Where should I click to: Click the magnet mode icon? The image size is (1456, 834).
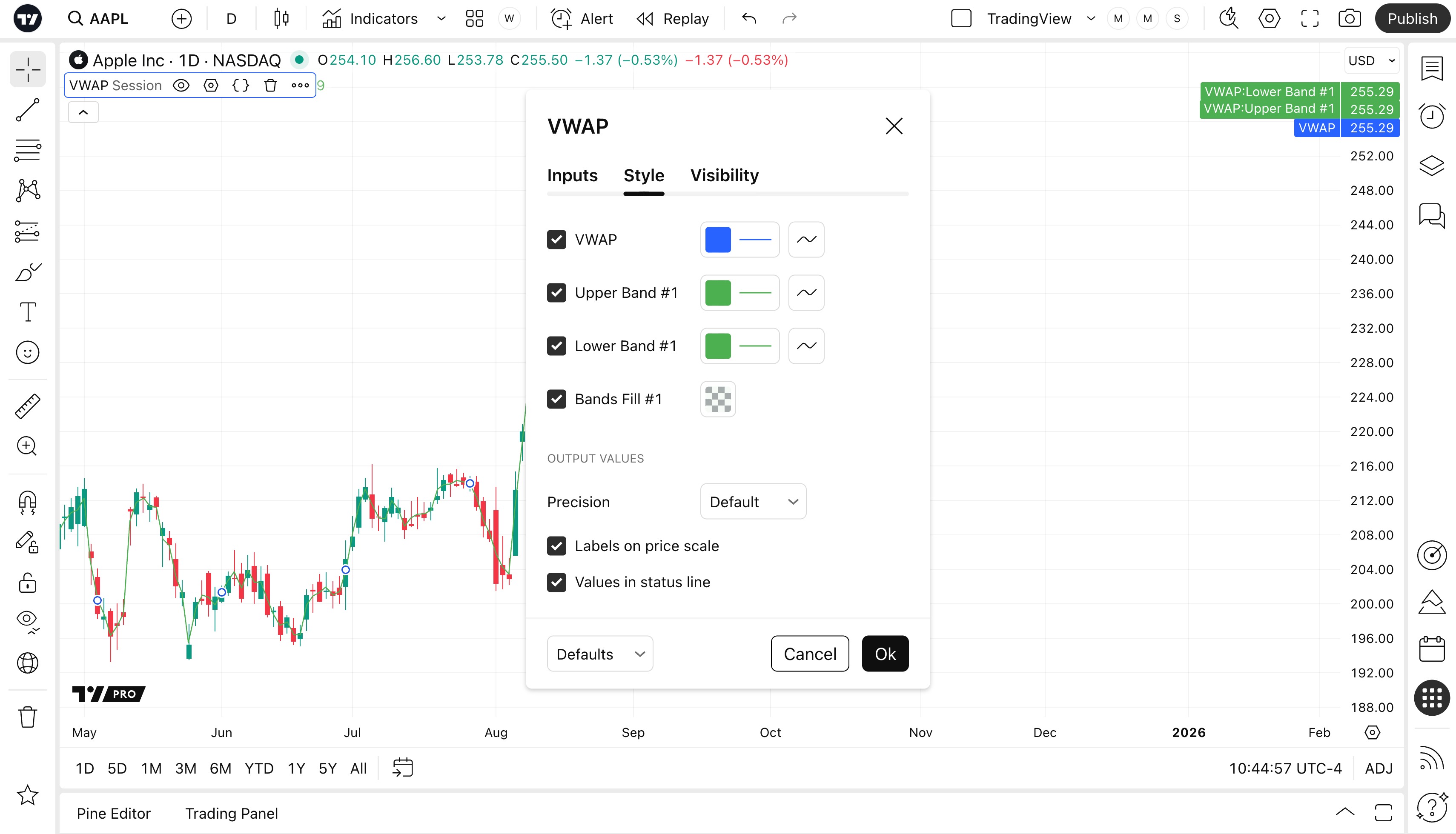(x=28, y=503)
